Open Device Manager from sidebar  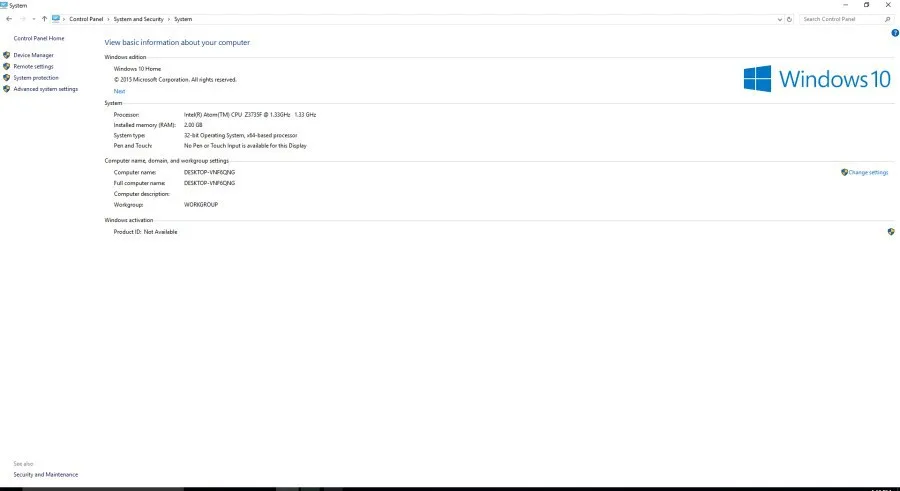click(x=33, y=55)
